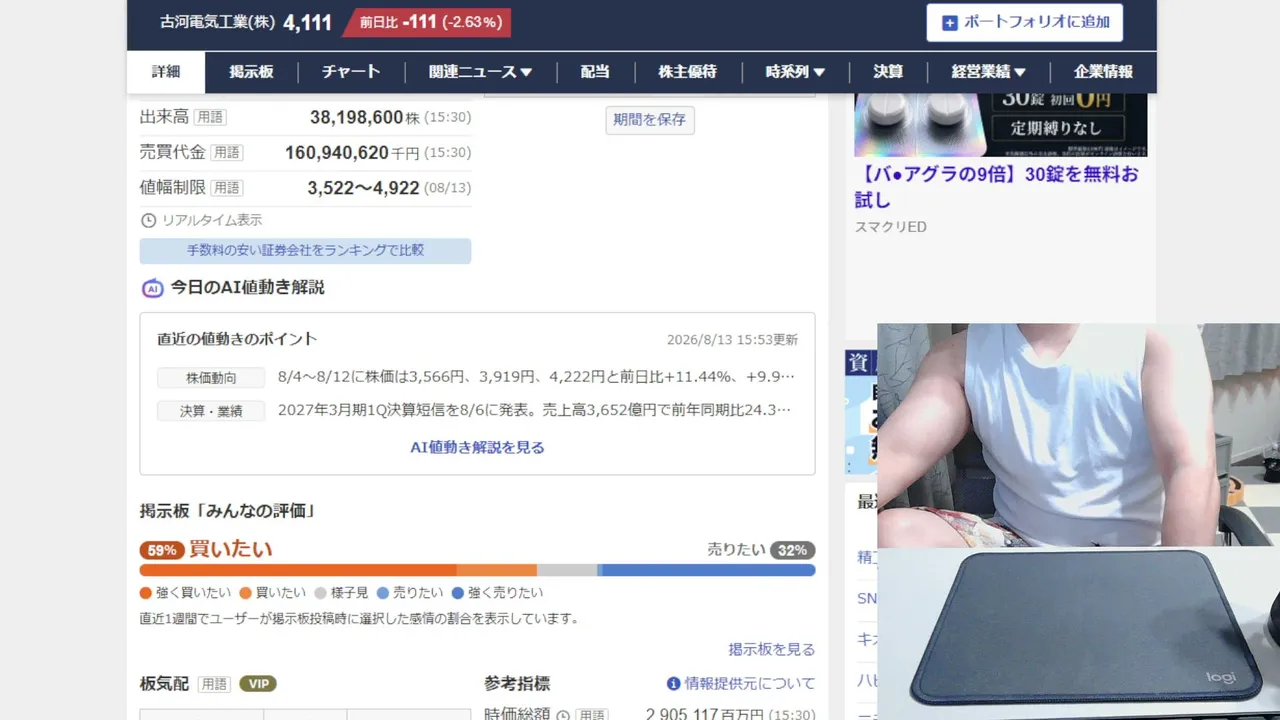Open the チャート tab
Viewport: 1280px width, 720px height.
351,72
